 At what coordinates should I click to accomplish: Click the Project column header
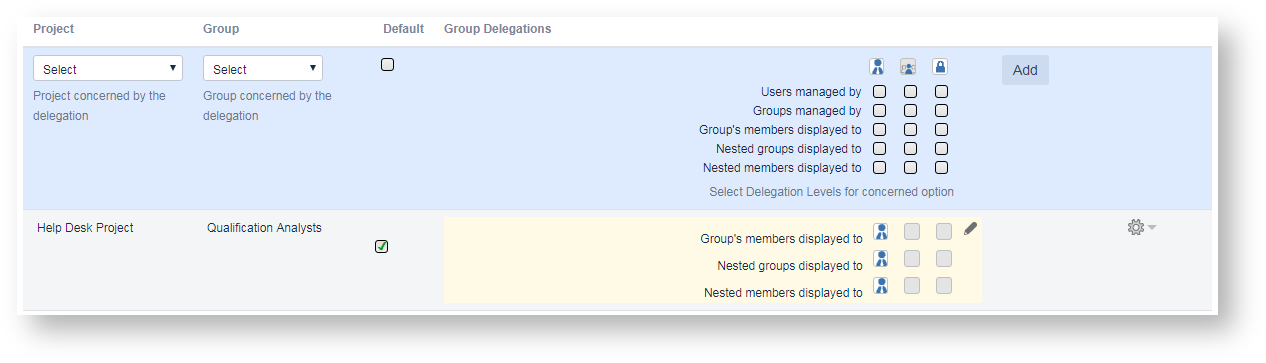[x=54, y=29]
